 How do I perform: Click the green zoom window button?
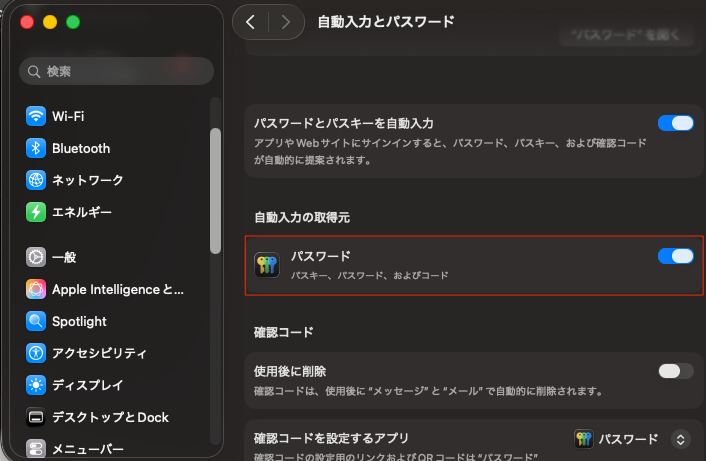[73, 22]
